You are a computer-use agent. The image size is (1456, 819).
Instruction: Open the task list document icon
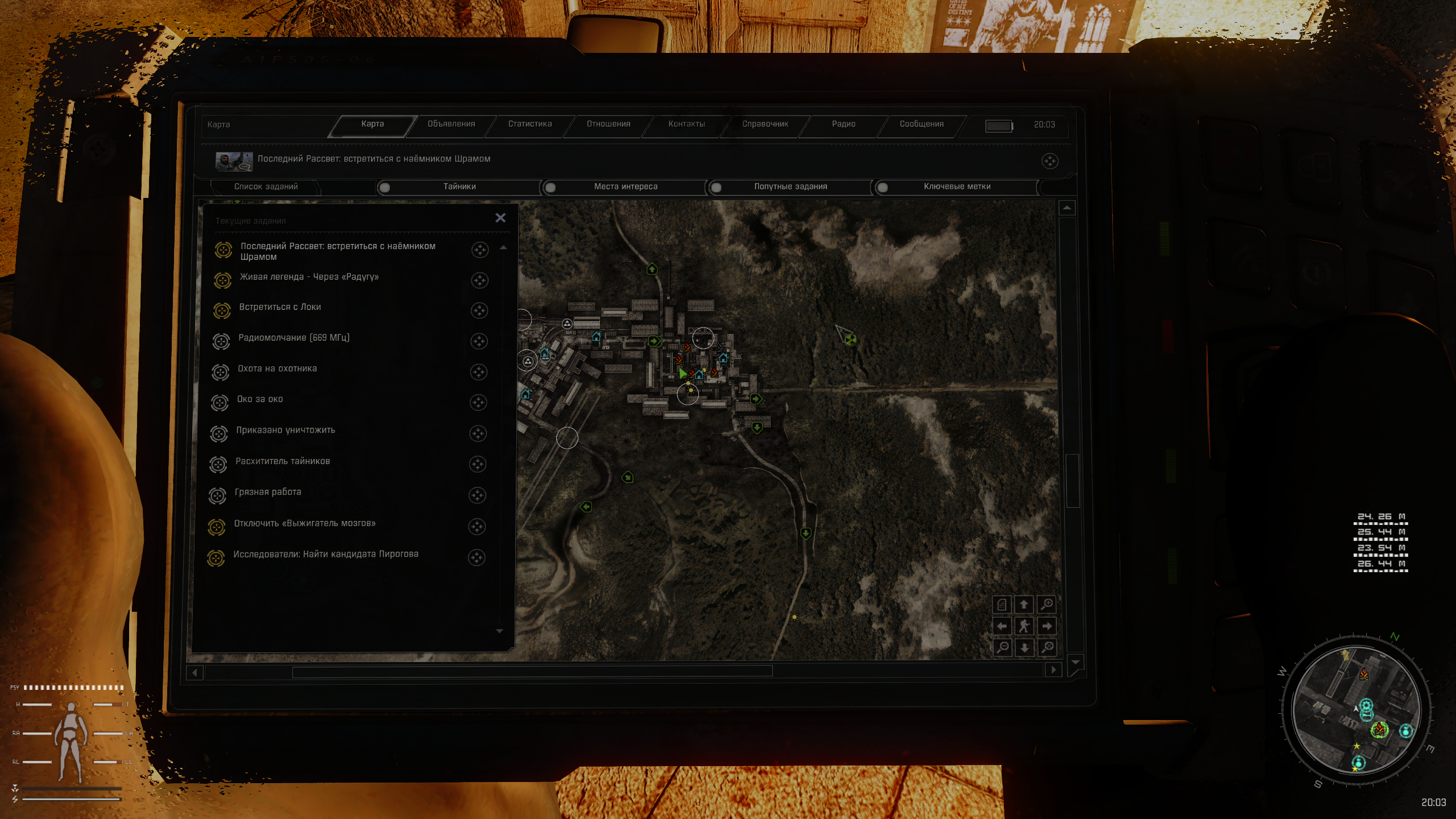pos(1002,605)
